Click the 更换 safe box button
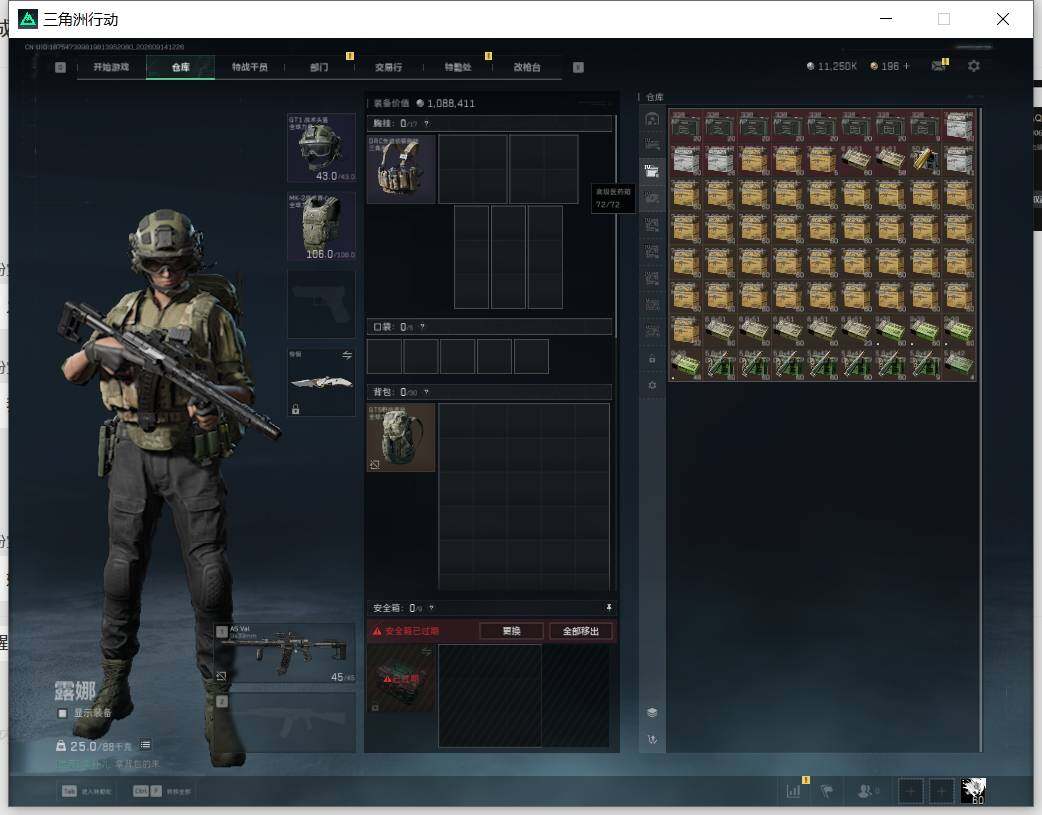The width and height of the screenshot is (1042, 815). [x=511, y=631]
